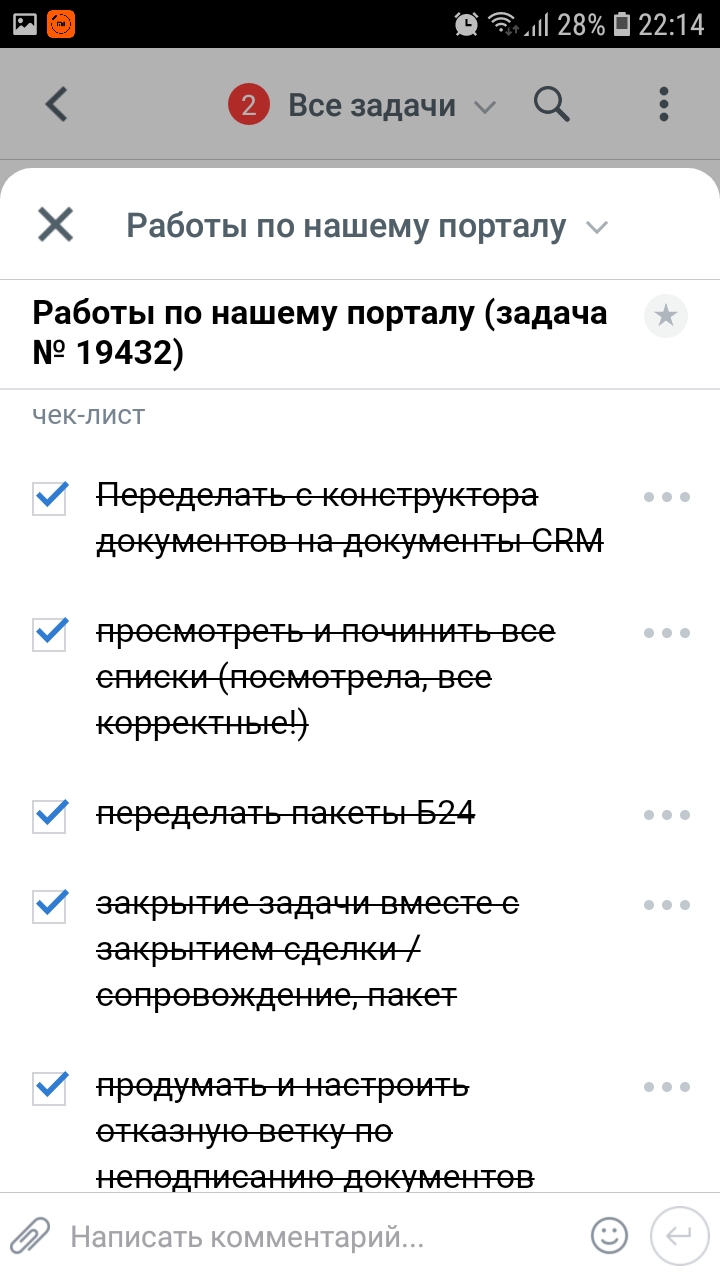Toggle 'закрытие задачи вместе с закрытием' checkbox
720x1280 pixels.
pyautogui.click(x=50, y=905)
